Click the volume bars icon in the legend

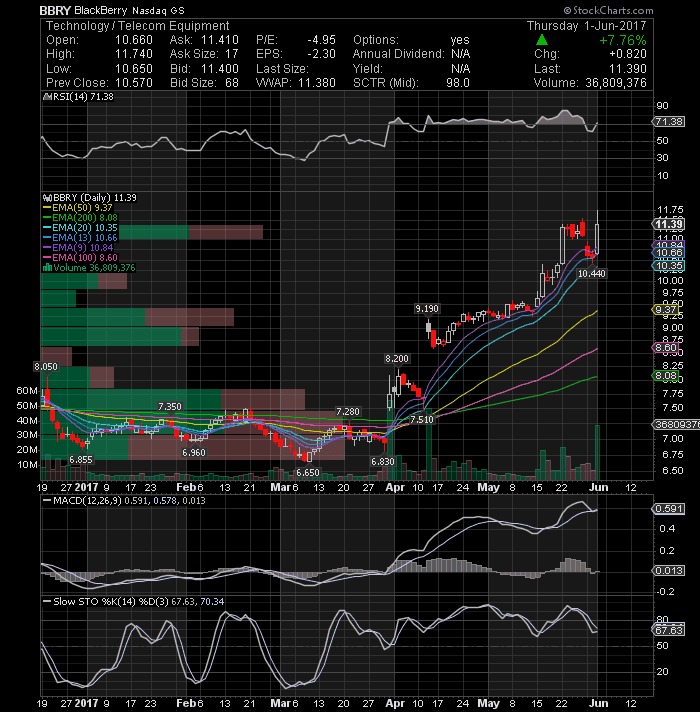point(47,267)
